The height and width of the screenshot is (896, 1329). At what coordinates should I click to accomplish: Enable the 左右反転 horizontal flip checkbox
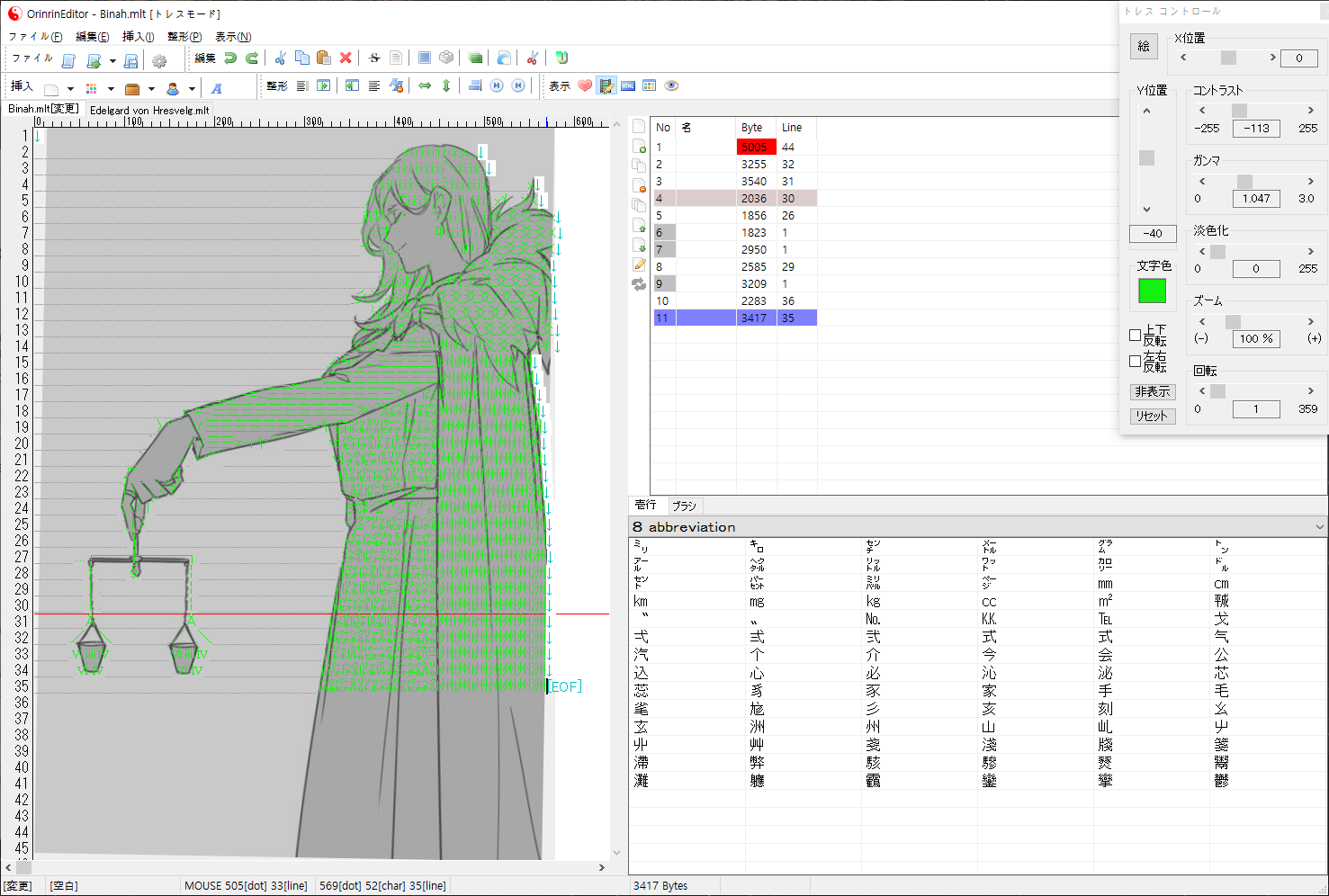(x=1136, y=362)
